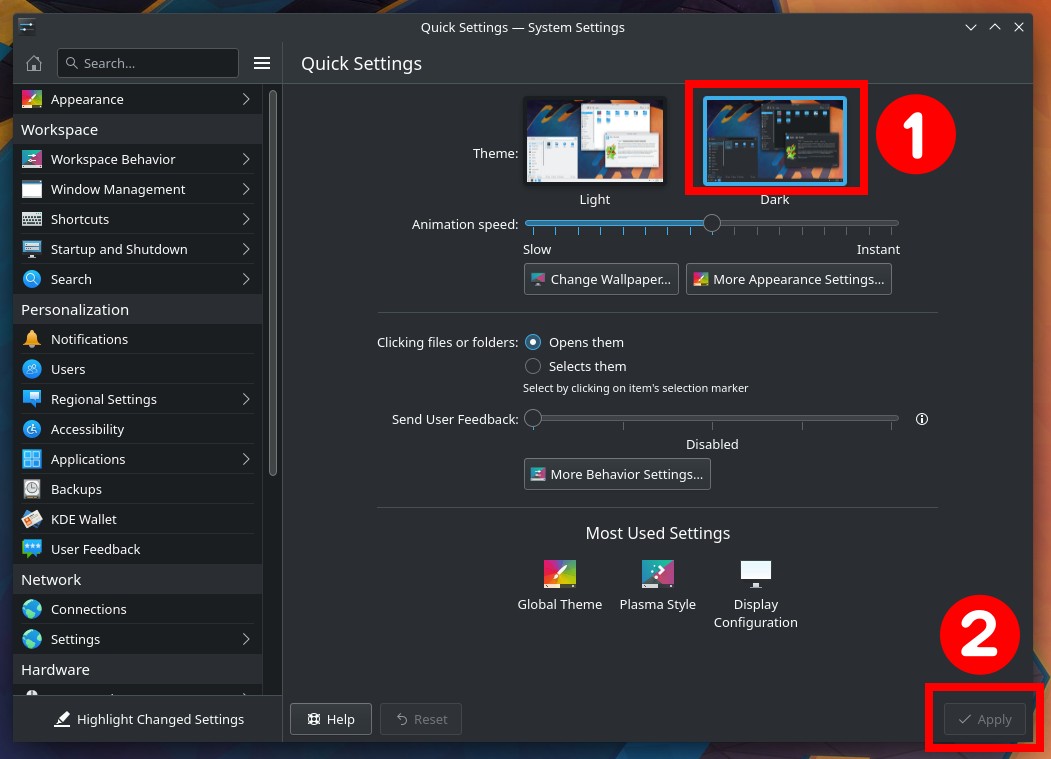
Task: Expand the network Settings chevron
Action: point(246,639)
